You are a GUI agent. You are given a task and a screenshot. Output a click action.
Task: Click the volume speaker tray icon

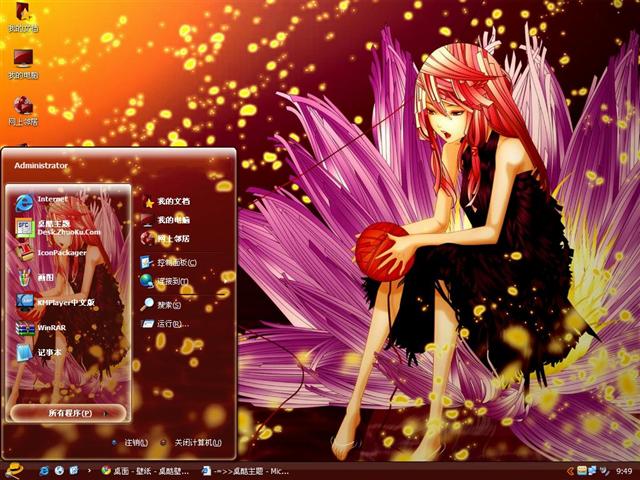point(604,471)
